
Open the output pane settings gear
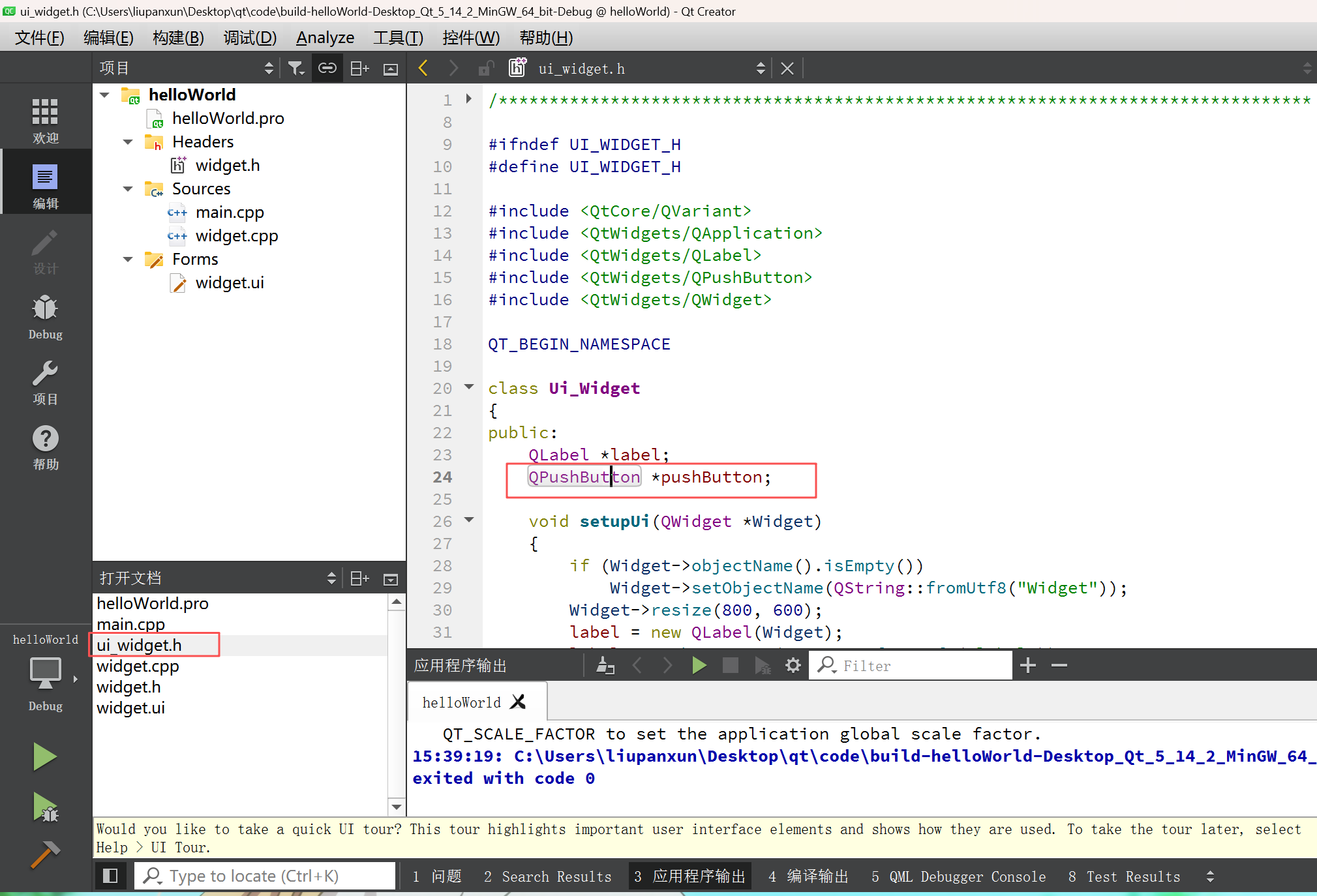[x=793, y=665]
